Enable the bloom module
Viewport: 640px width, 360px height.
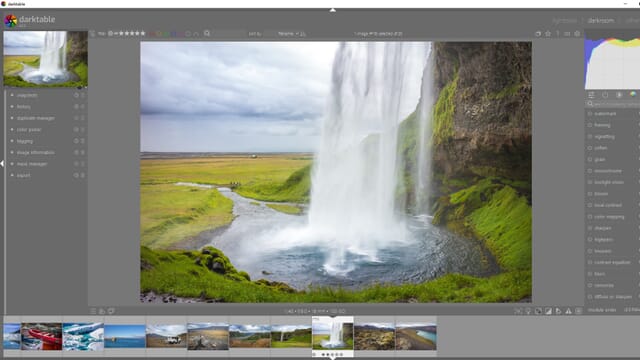click(x=590, y=194)
